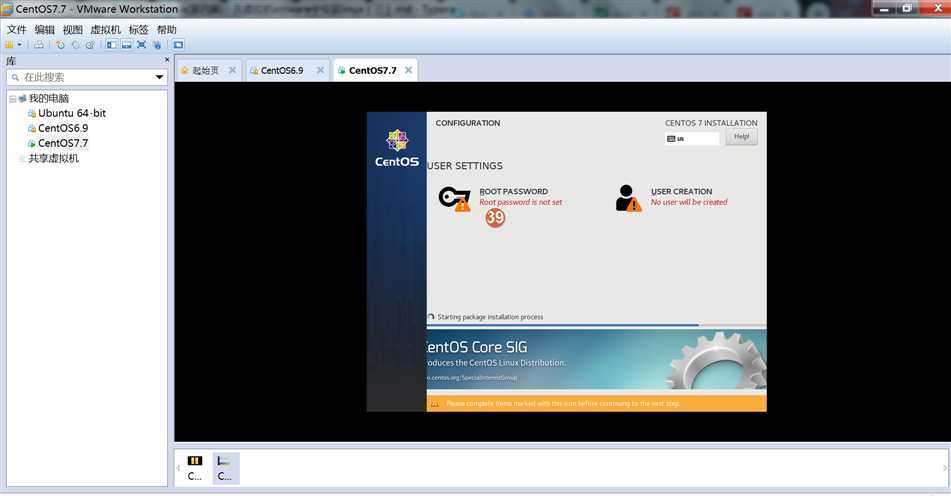Select CentOS6.9 in the library tree
This screenshot has height=496, width=951.
tap(63, 128)
